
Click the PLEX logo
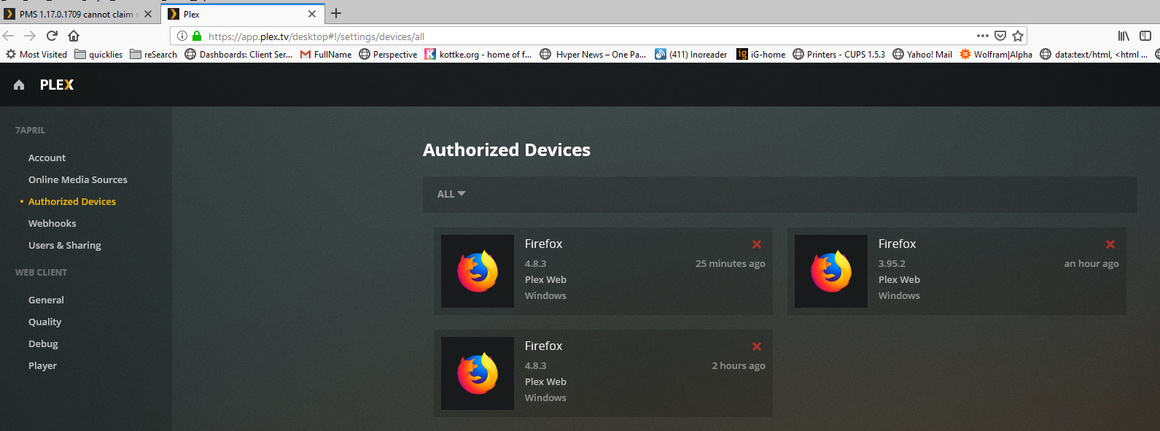[x=57, y=85]
